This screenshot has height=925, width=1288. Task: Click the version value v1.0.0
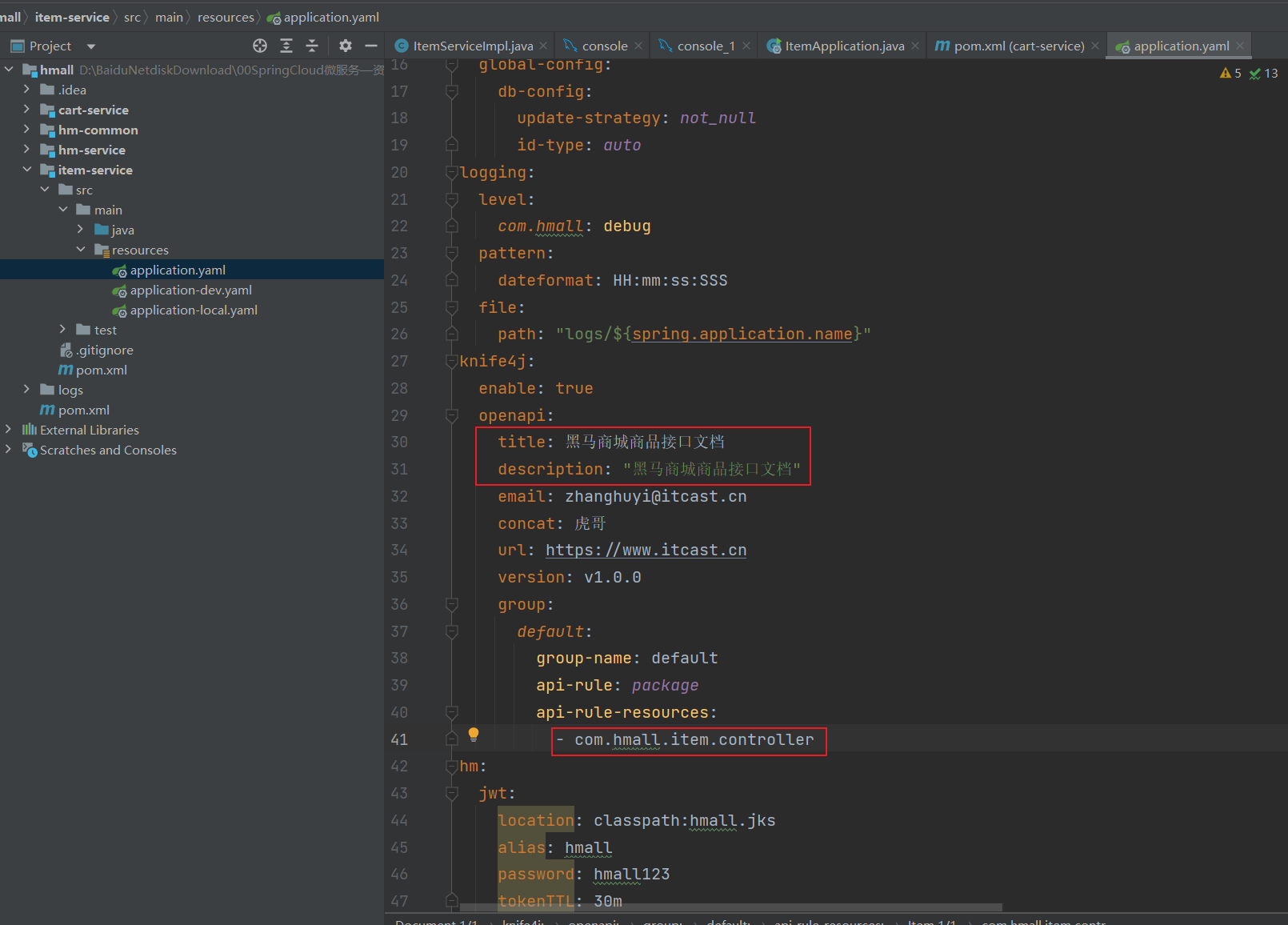(613, 578)
